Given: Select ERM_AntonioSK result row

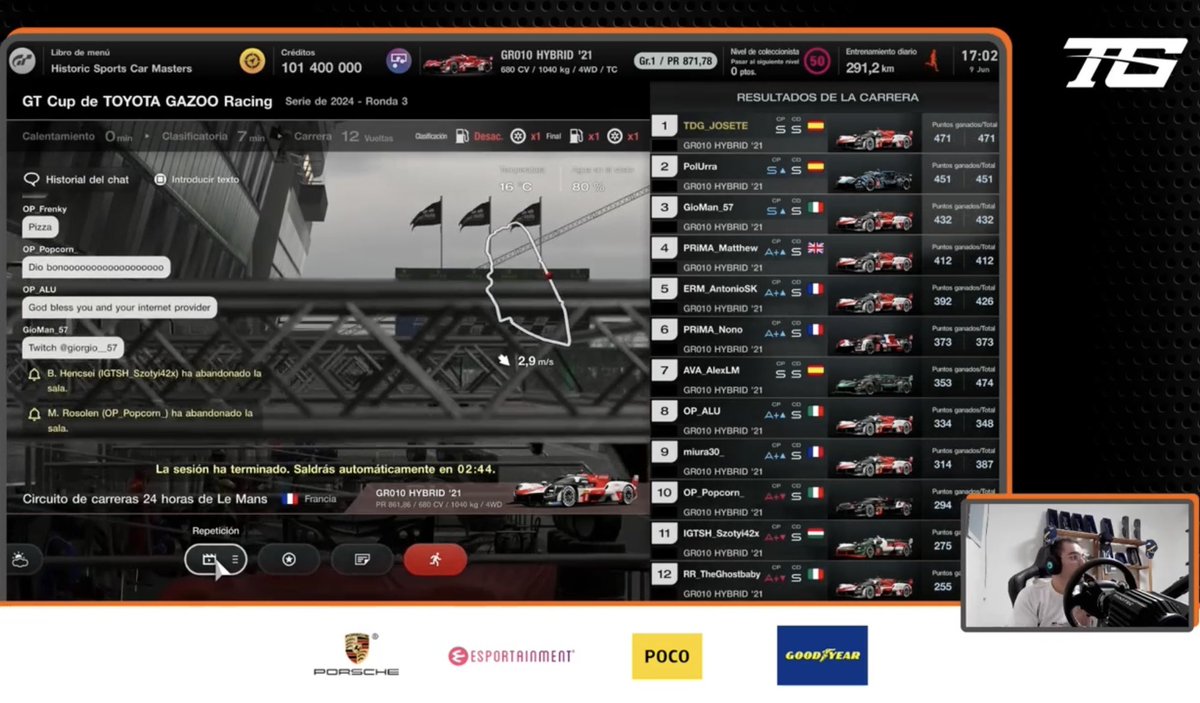Looking at the screenshot, I should click(825, 295).
